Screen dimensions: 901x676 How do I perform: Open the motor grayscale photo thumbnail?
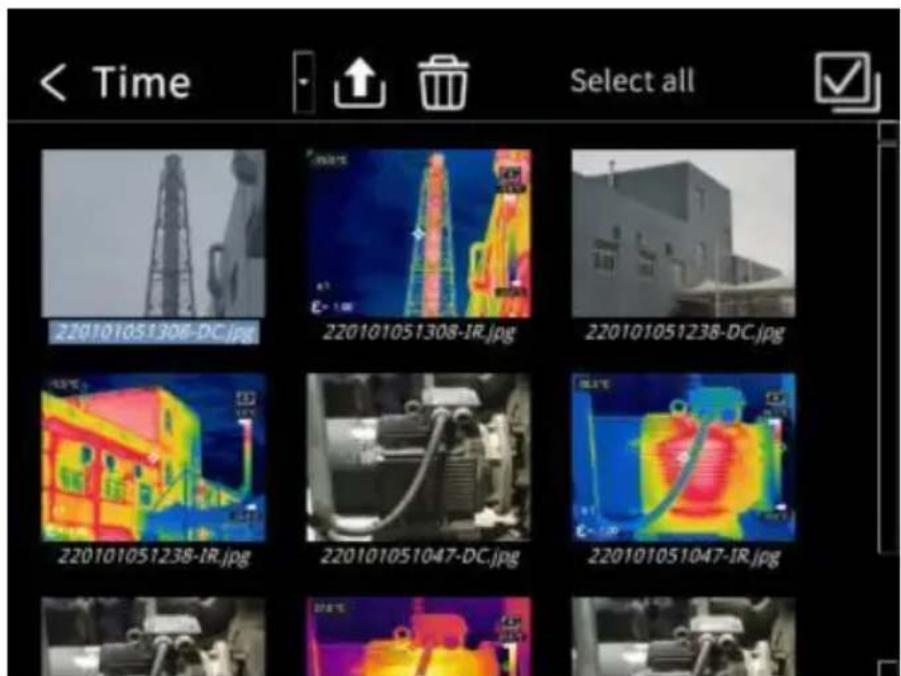pyautogui.click(x=419, y=457)
